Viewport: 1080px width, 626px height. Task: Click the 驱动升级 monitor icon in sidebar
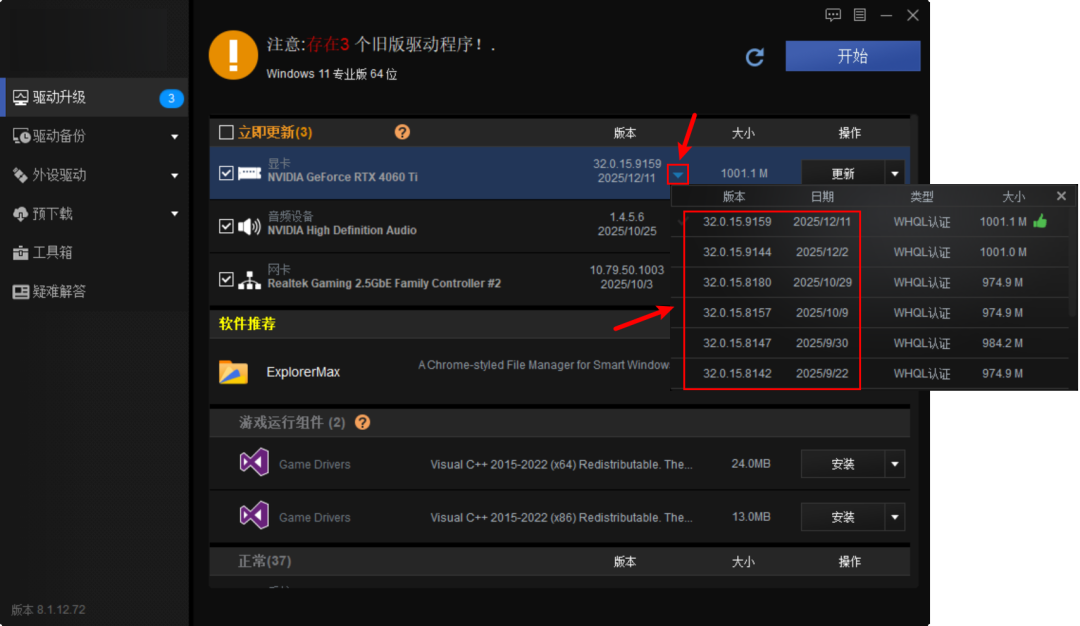coord(21,98)
